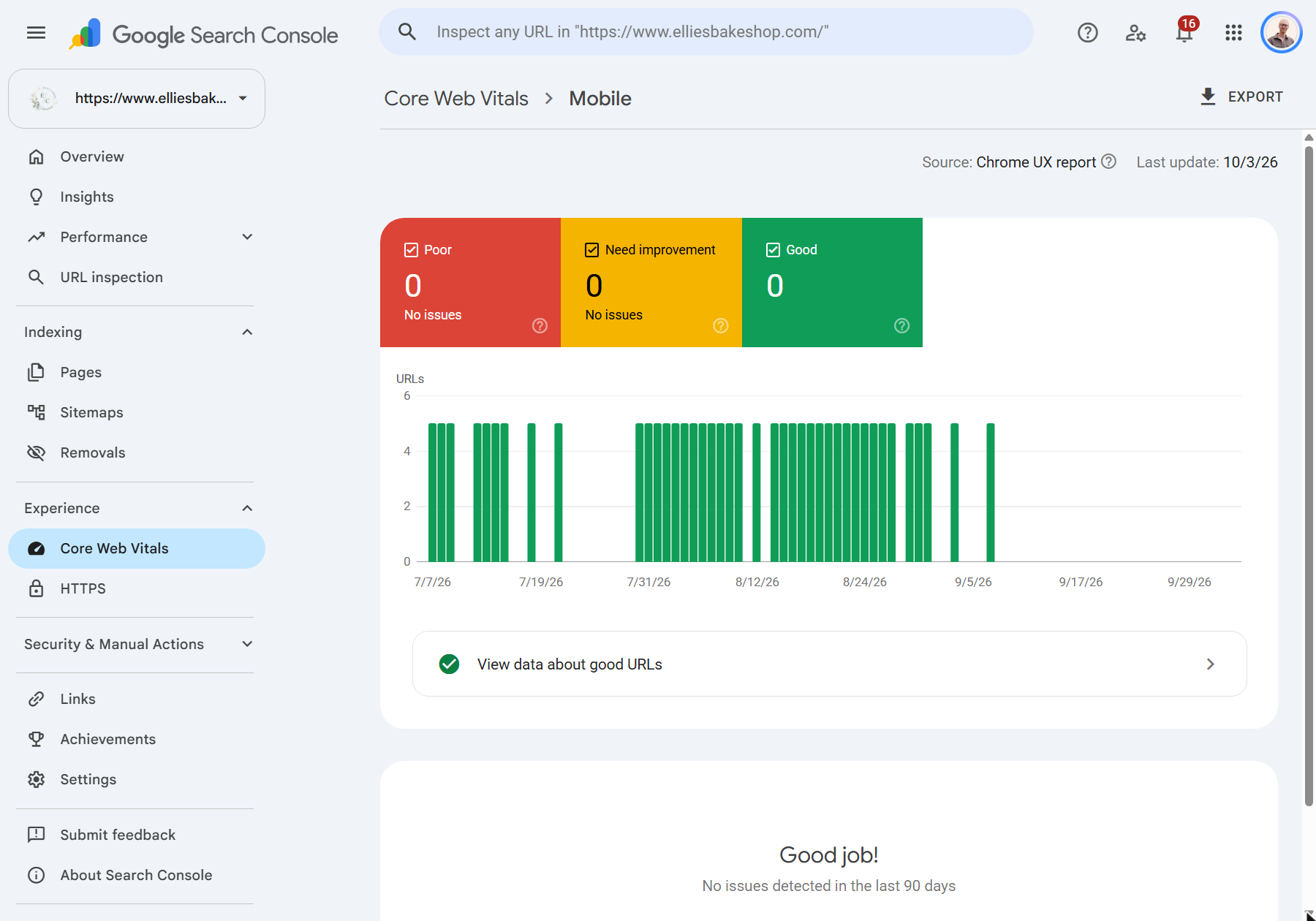
Task: Click help icon in the Poor card
Action: pos(540,326)
